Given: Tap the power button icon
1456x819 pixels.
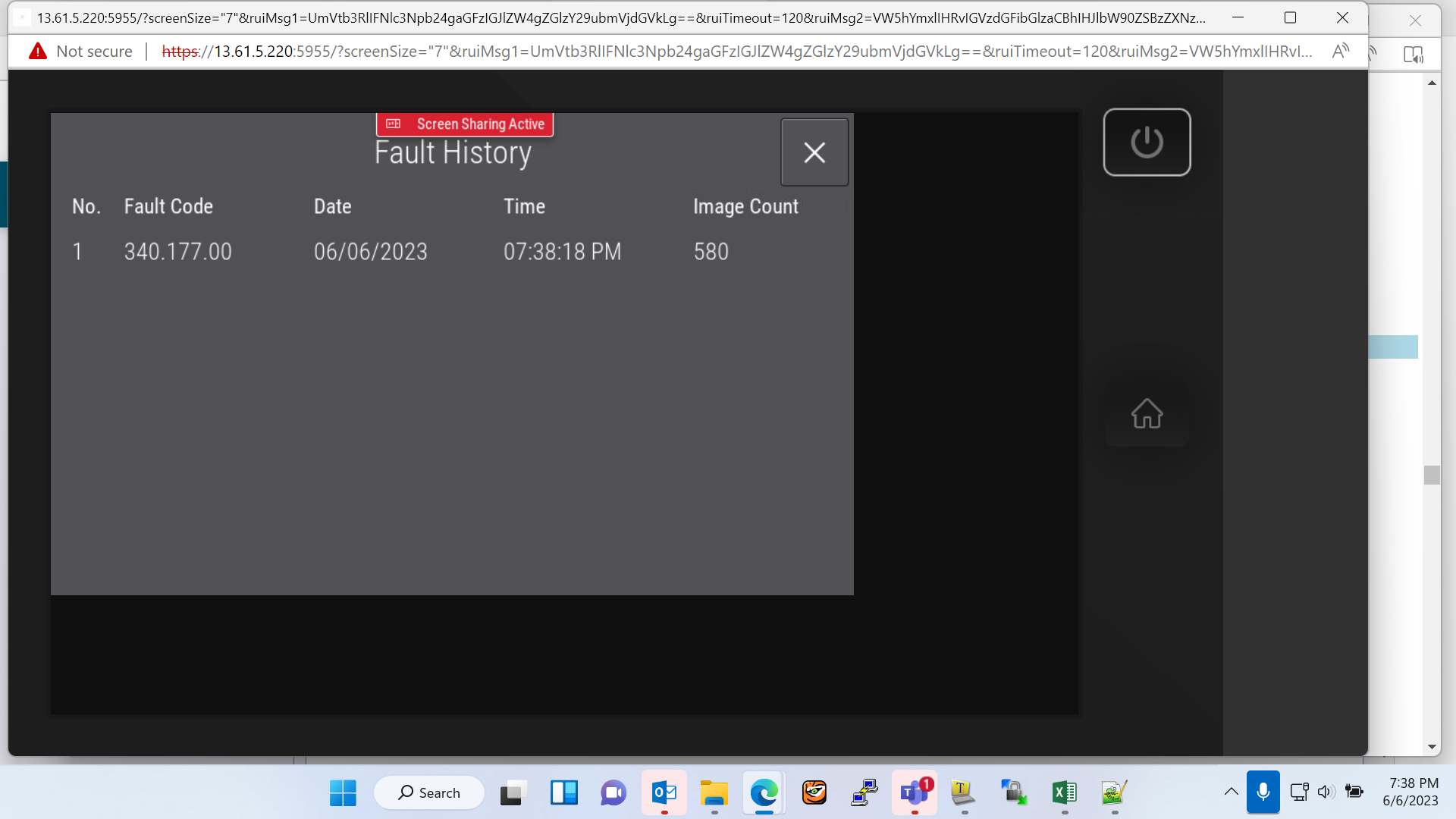Looking at the screenshot, I should [x=1147, y=142].
